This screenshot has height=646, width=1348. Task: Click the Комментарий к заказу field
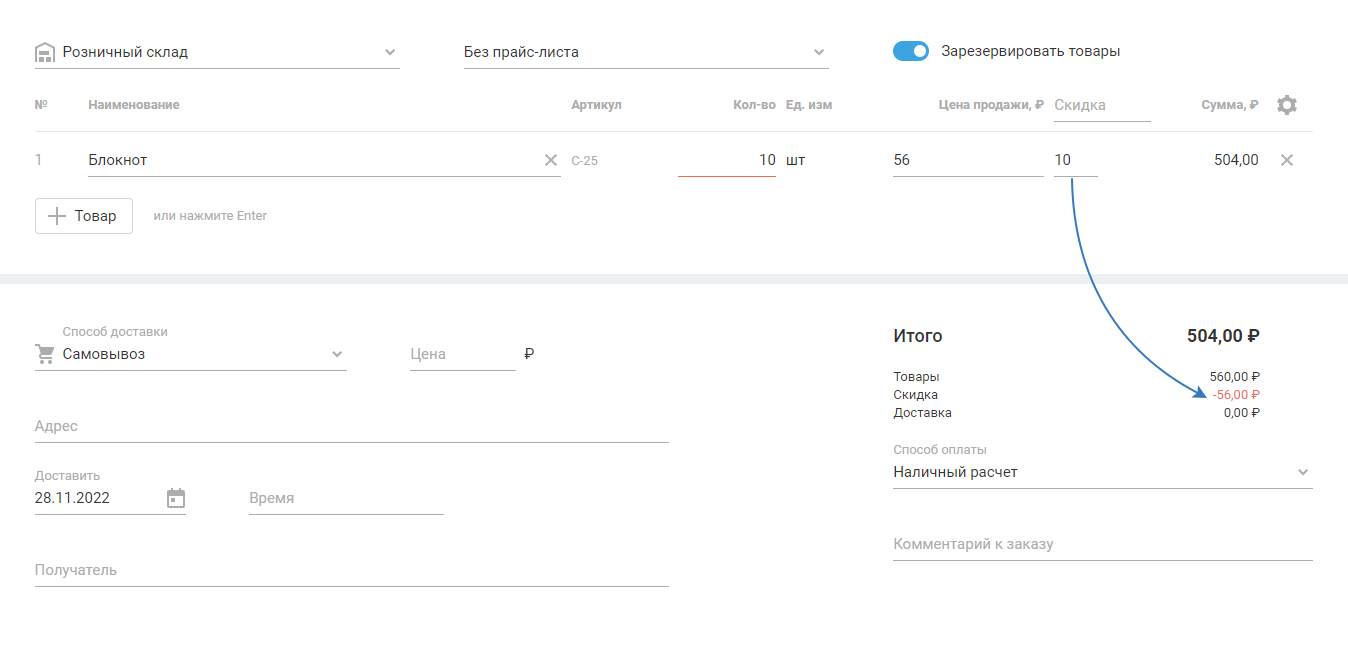1102,544
